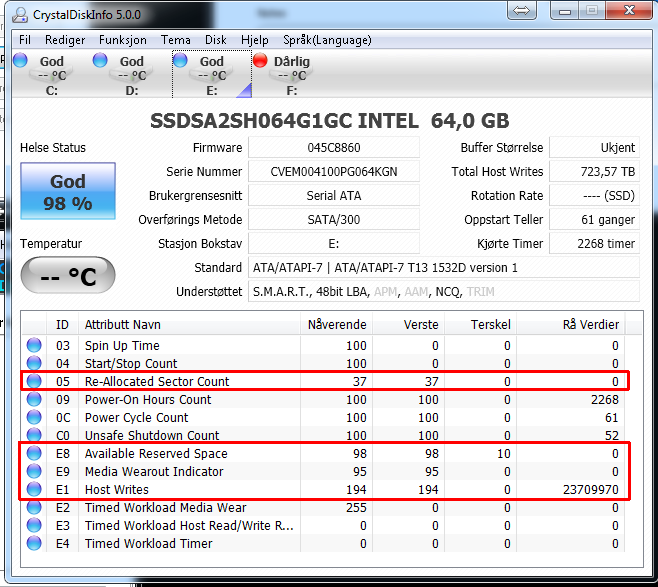Click the Rå Verdier column header
This screenshot has width=658, height=587.
(x=571, y=324)
